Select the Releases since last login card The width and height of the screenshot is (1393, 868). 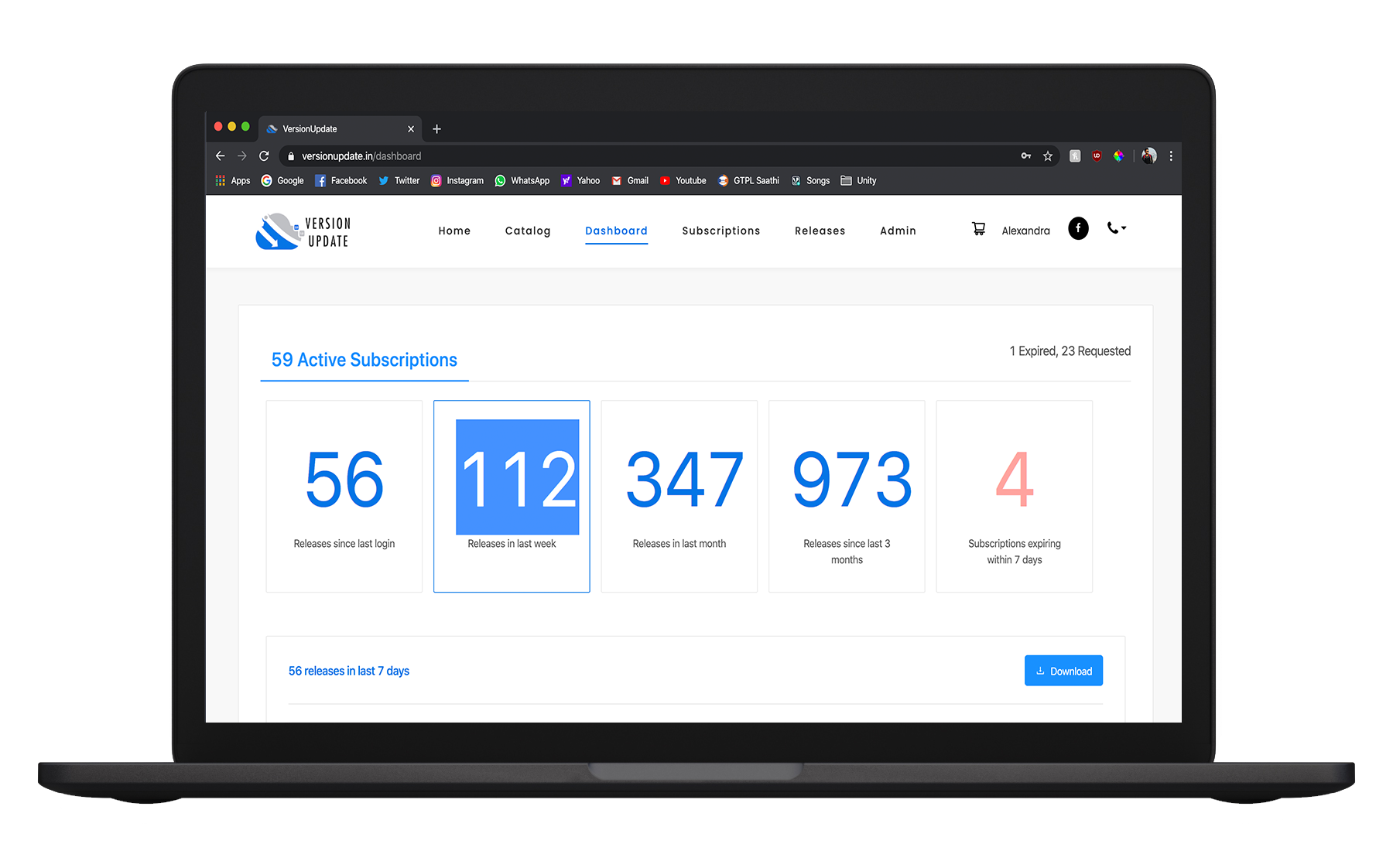pyautogui.click(x=344, y=496)
